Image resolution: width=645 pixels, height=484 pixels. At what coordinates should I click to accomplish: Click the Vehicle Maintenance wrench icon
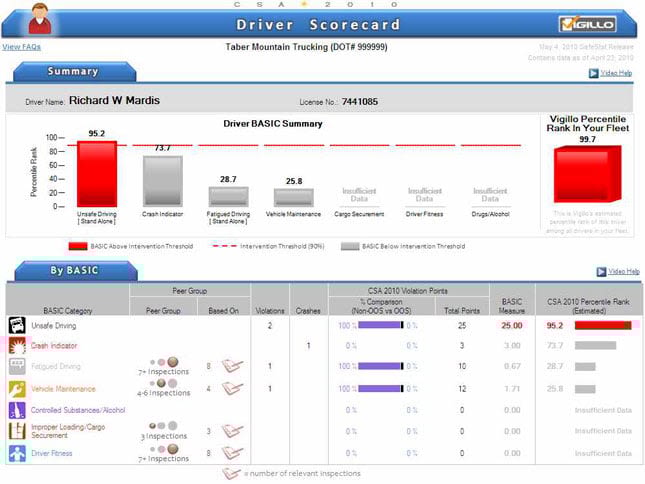(x=17, y=389)
